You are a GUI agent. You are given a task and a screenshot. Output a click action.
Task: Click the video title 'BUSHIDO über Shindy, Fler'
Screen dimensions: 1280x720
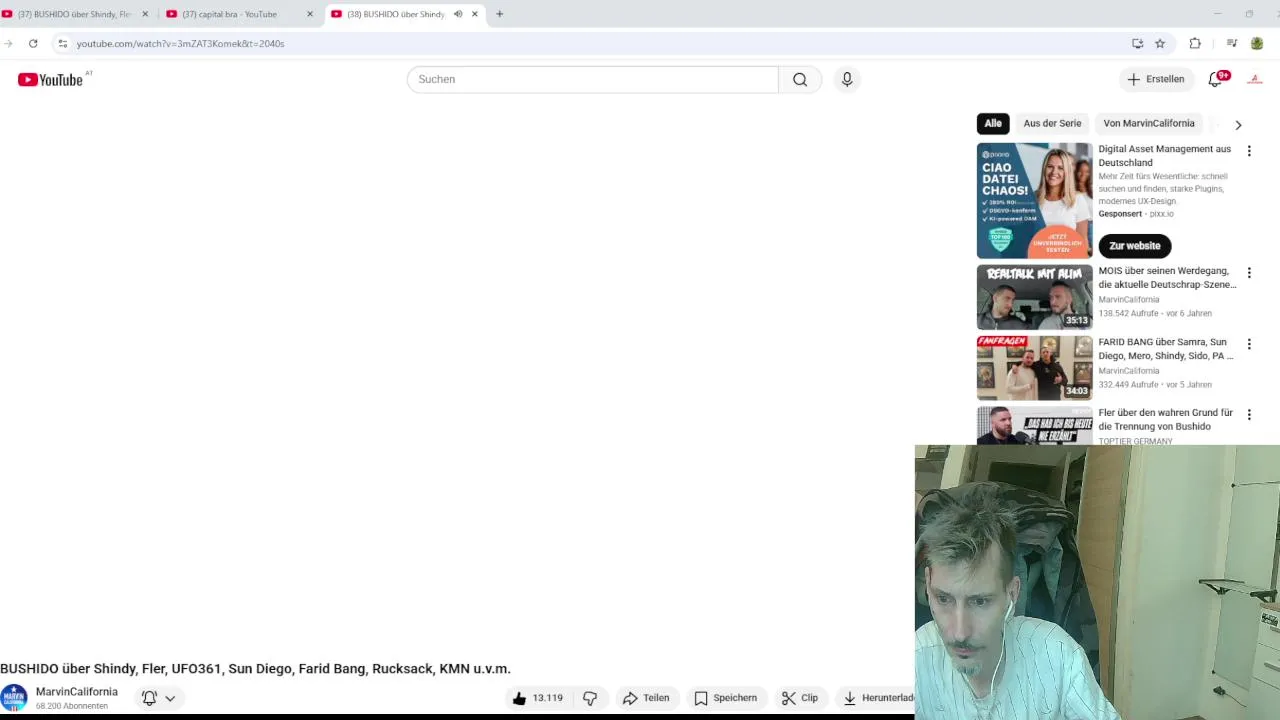tap(255, 668)
